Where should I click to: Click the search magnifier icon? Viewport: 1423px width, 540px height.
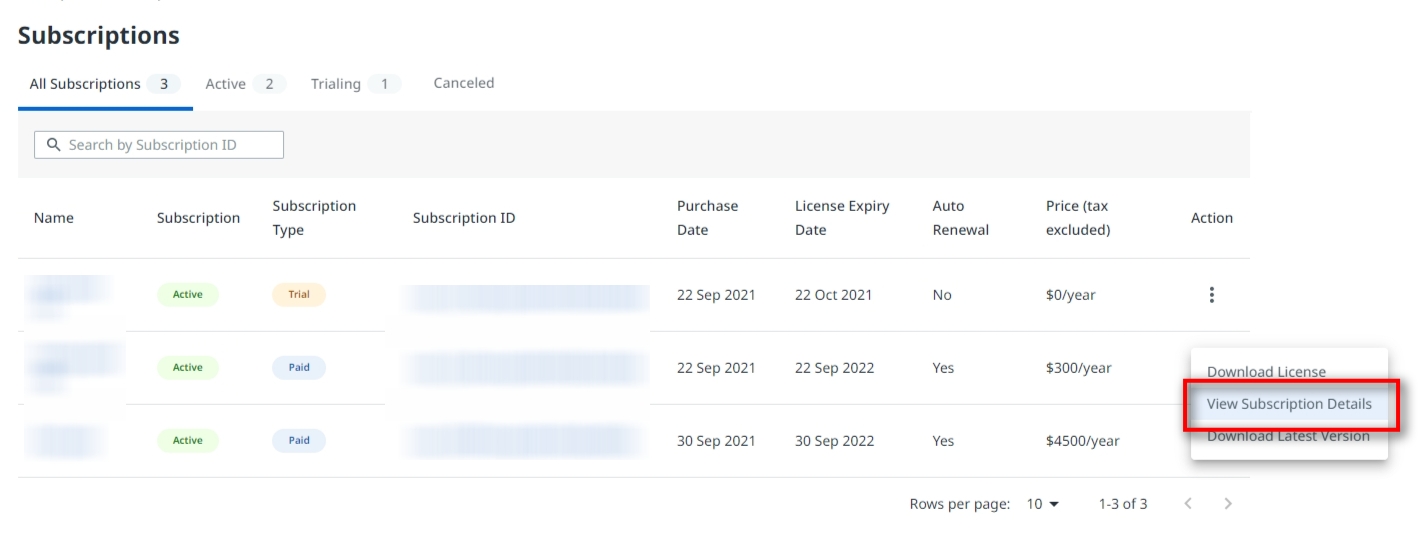click(x=54, y=145)
